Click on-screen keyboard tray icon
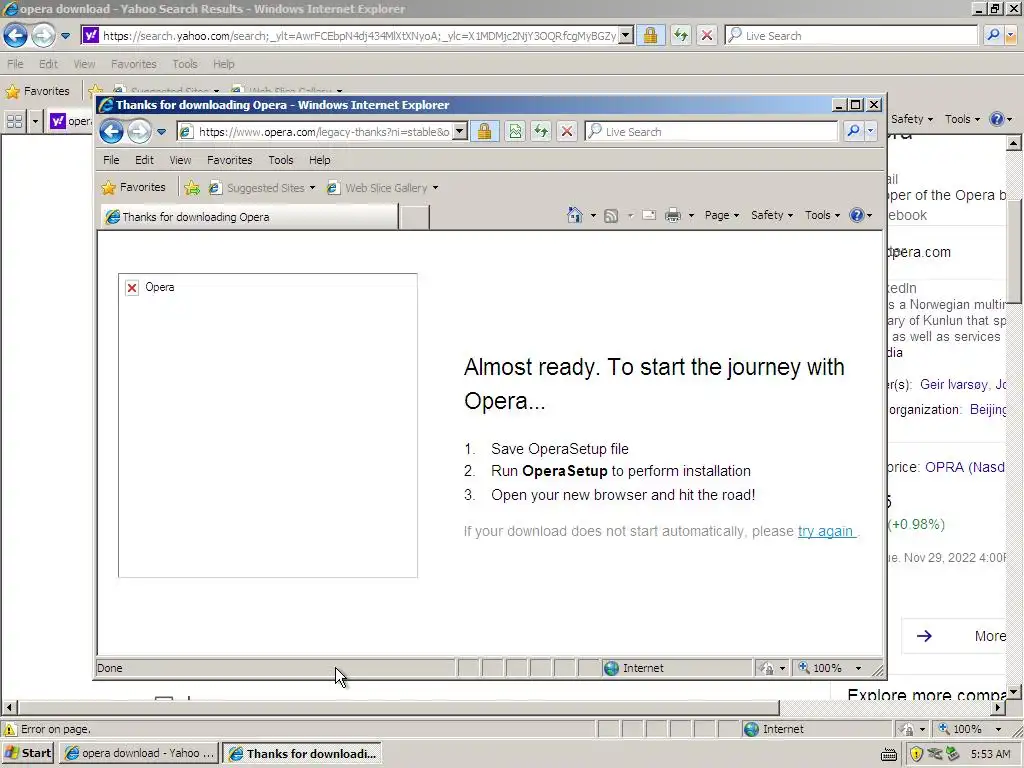 point(889,755)
